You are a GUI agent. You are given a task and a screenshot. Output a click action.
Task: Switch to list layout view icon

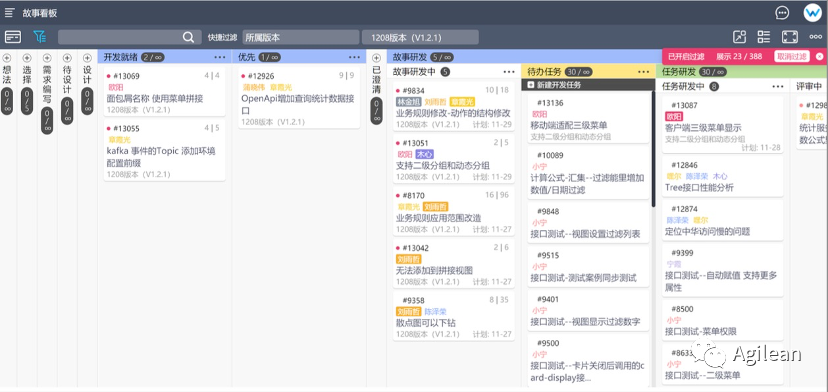(764, 37)
